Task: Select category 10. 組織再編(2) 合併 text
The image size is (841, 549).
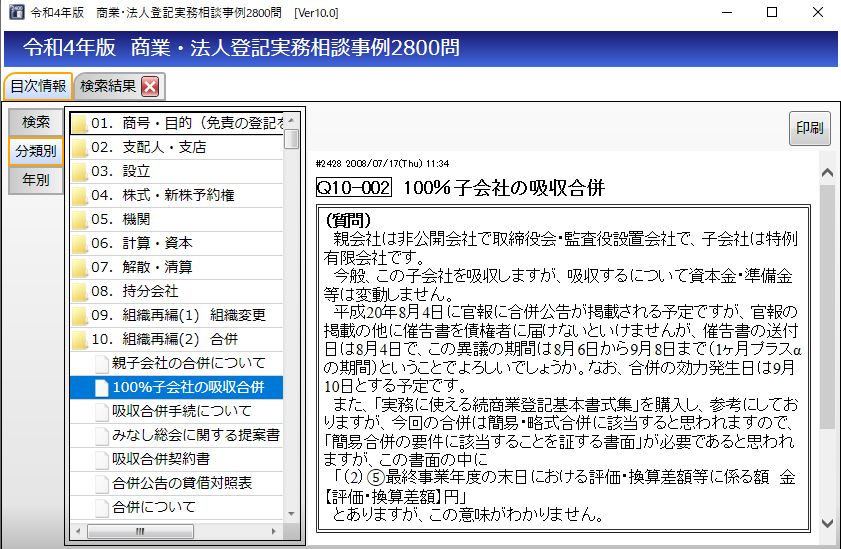Action: [x=164, y=339]
